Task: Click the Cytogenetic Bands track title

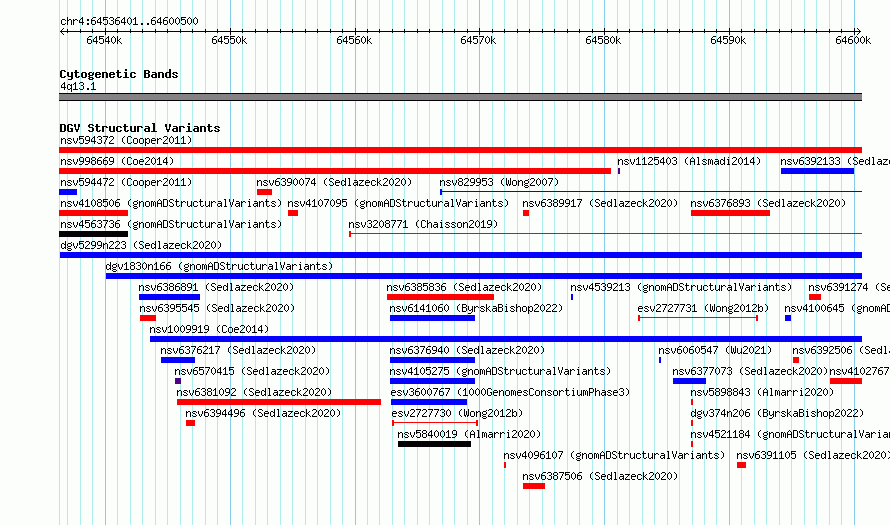Action: click(119, 74)
